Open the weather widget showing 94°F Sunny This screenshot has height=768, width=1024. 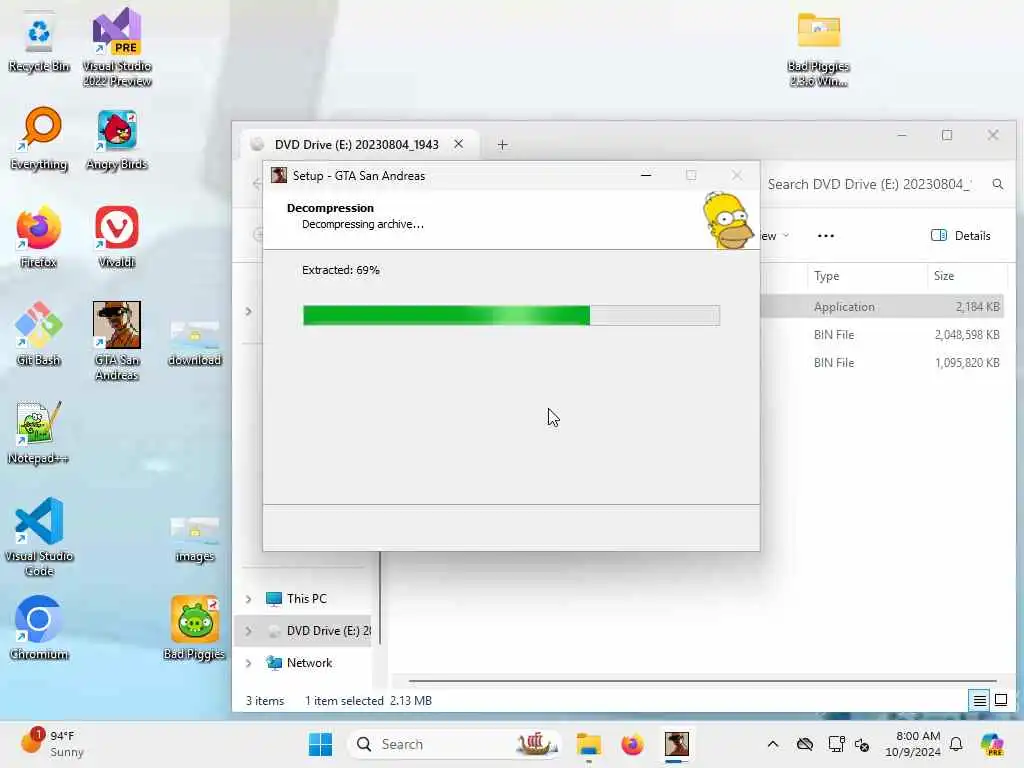pos(52,744)
